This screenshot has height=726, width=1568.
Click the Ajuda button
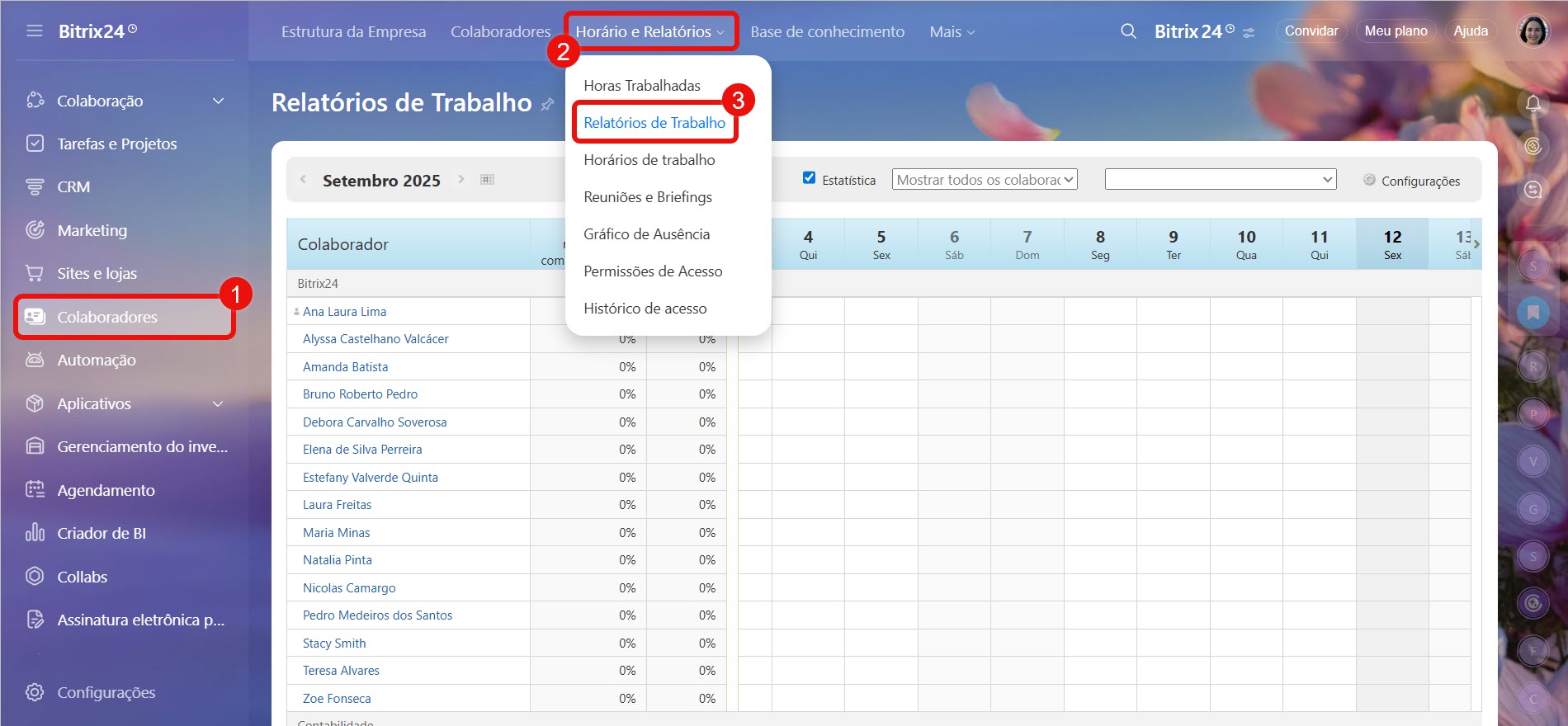pos(1471,31)
